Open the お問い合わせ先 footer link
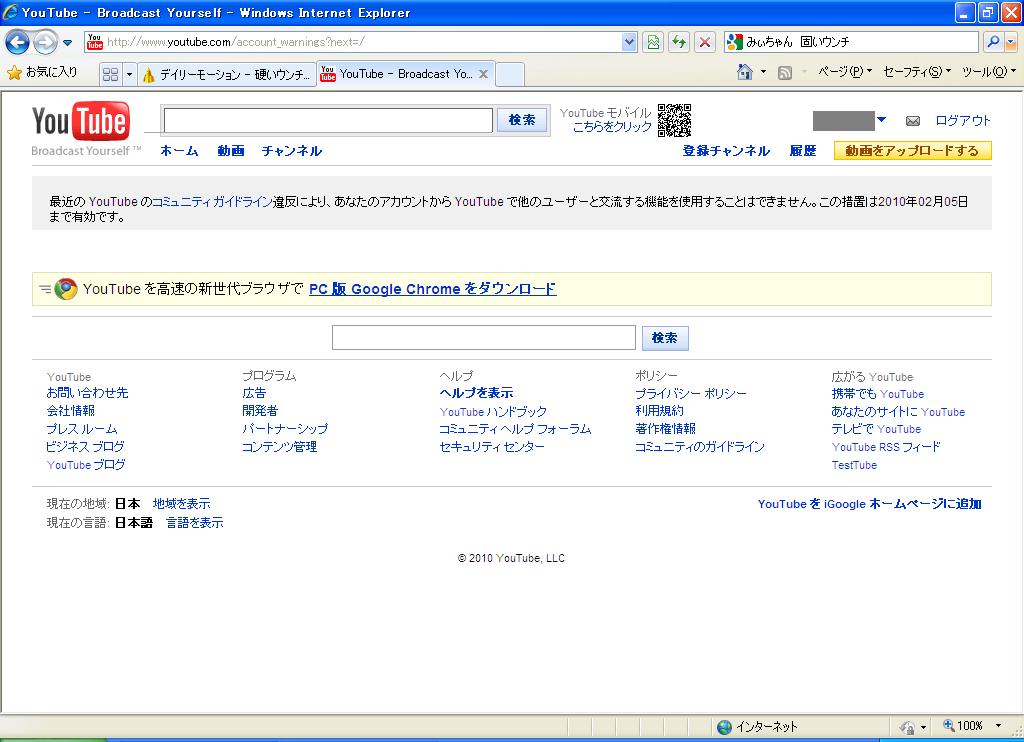 (x=87, y=393)
